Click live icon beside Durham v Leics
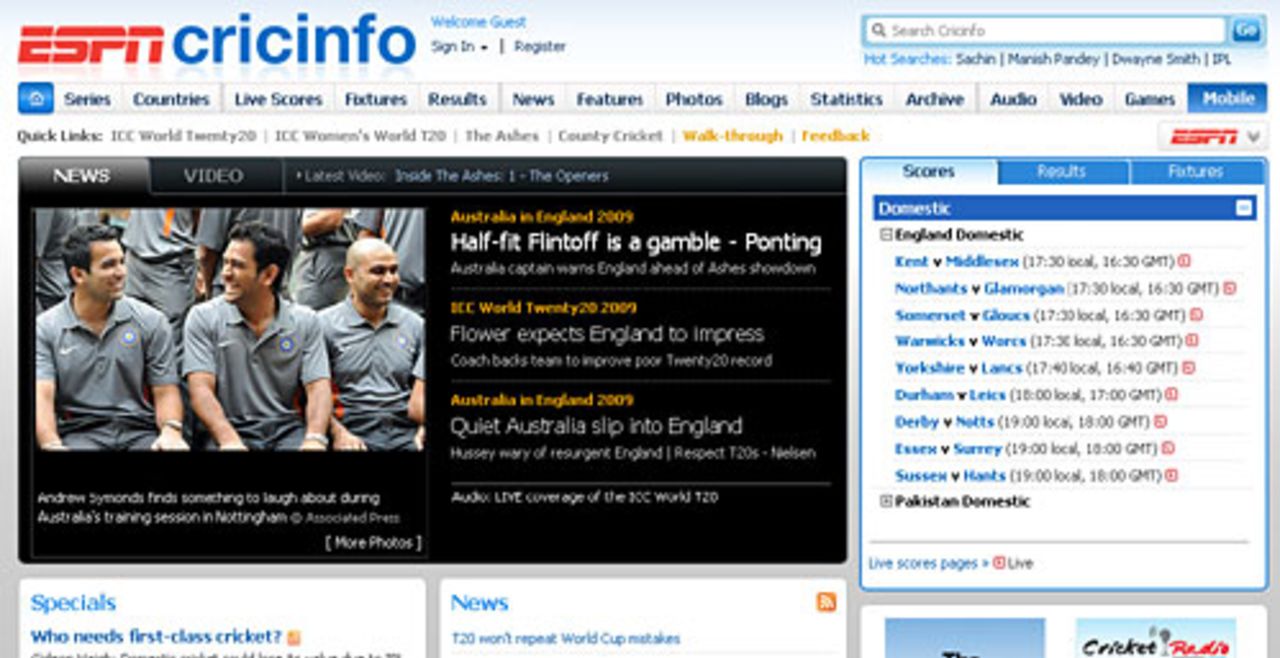 (1171, 395)
